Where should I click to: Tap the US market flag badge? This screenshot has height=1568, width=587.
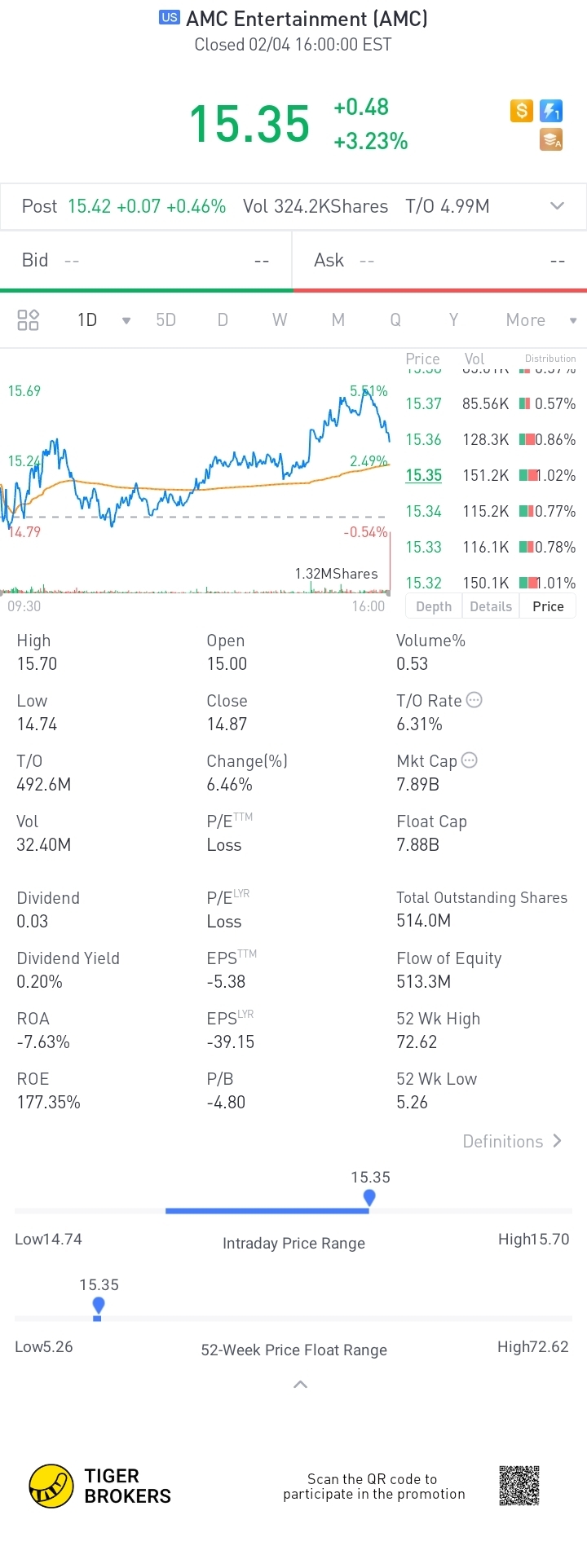(x=170, y=18)
